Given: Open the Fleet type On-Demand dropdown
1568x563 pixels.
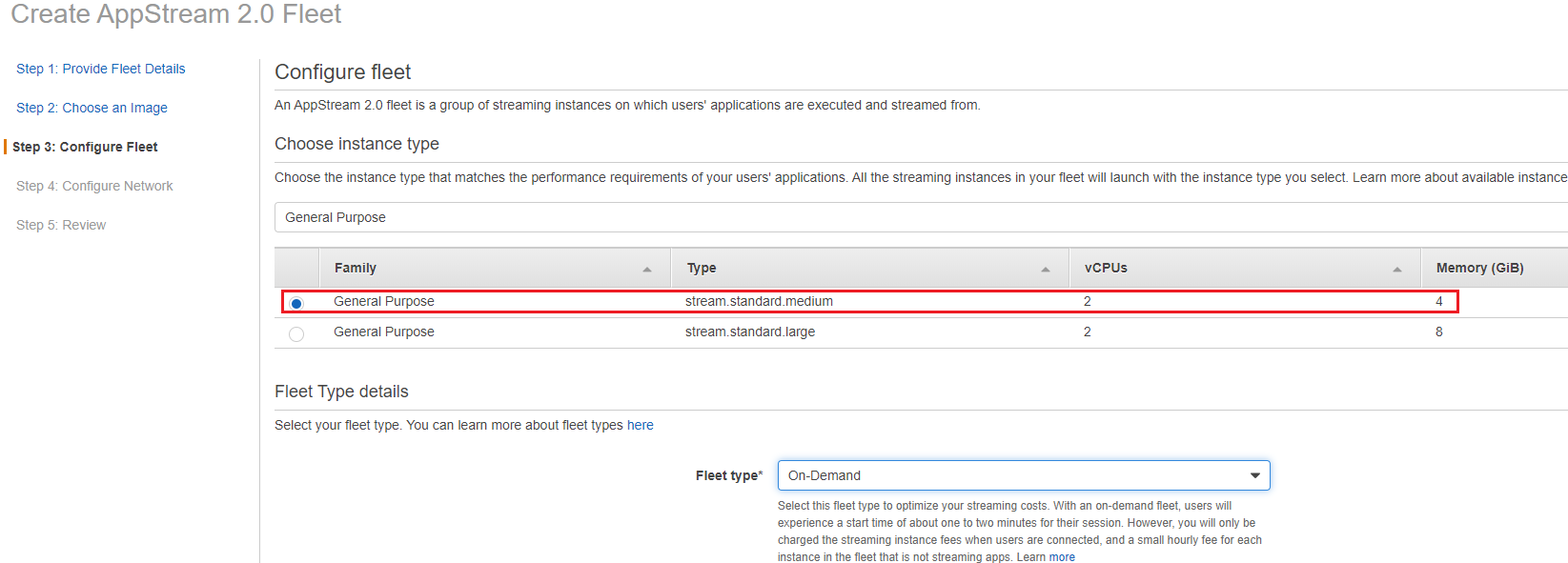Looking at the screenshot, I should point(1024,475).
